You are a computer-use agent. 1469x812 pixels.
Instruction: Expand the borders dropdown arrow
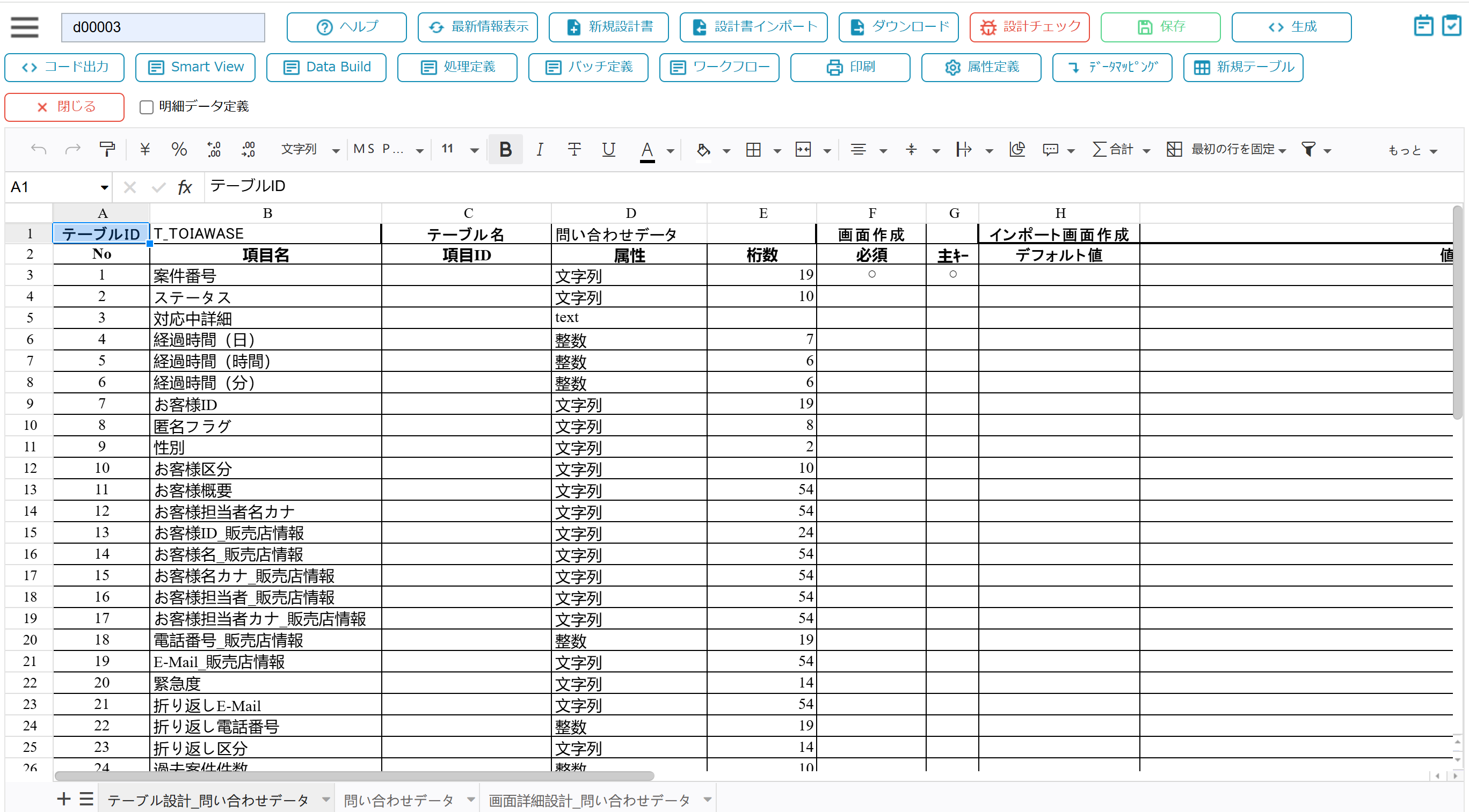777,151
